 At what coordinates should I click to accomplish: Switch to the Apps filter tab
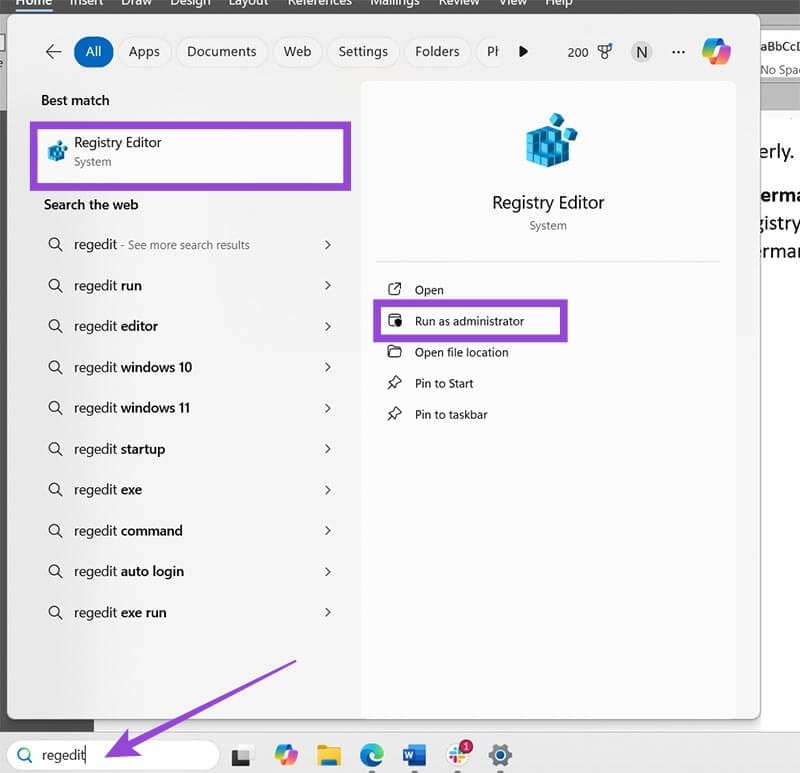(144, 52)
